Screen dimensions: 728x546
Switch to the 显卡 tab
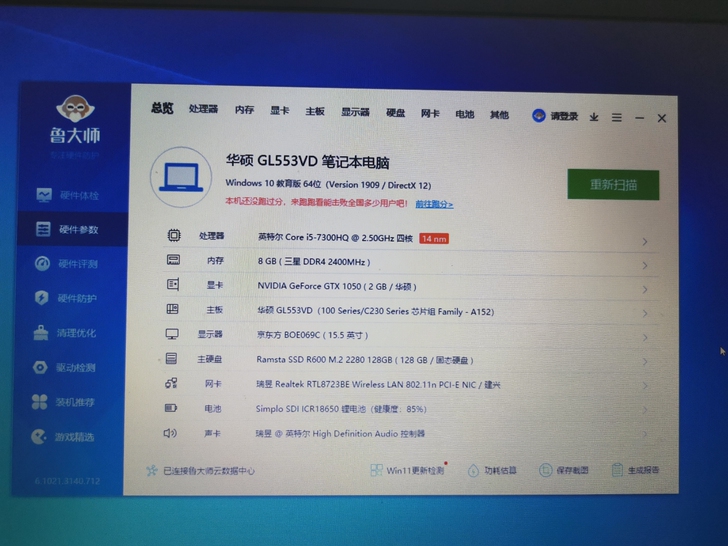(x=280, y=110)
